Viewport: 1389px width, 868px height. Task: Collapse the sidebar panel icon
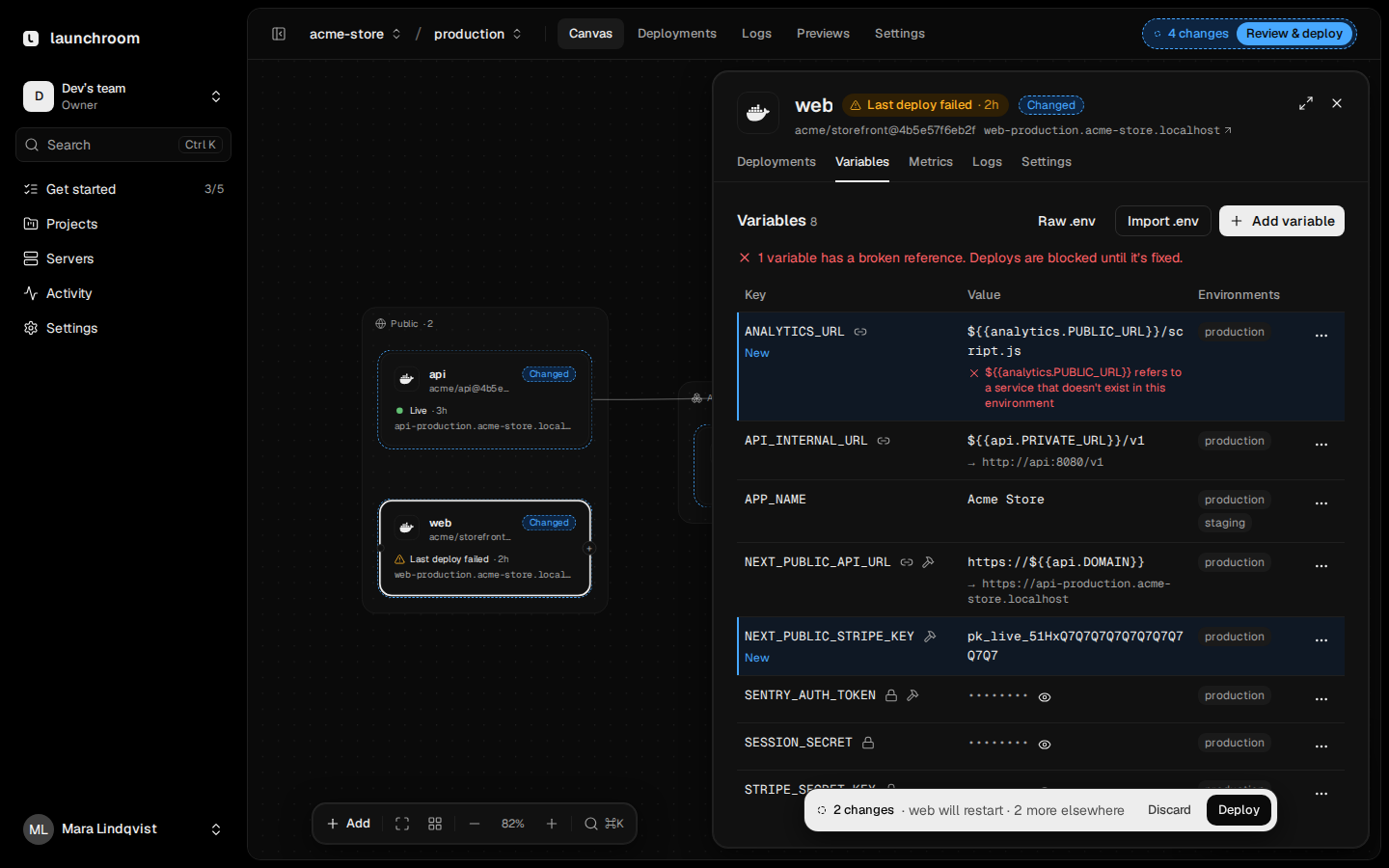click(279, 34)
